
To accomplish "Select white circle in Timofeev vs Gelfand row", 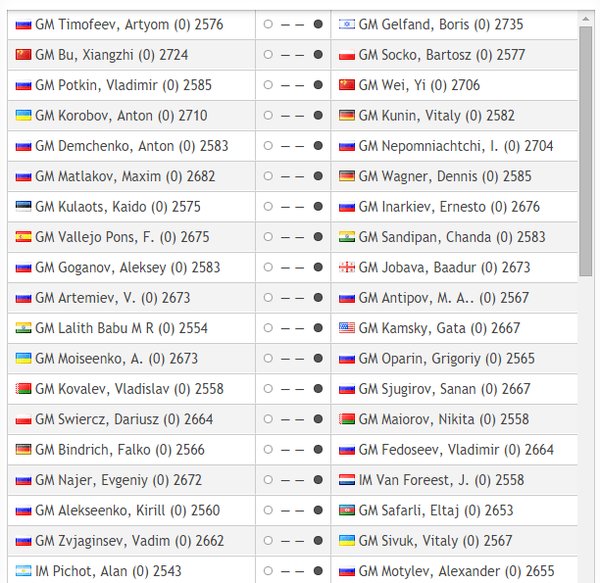I will 268,24.
